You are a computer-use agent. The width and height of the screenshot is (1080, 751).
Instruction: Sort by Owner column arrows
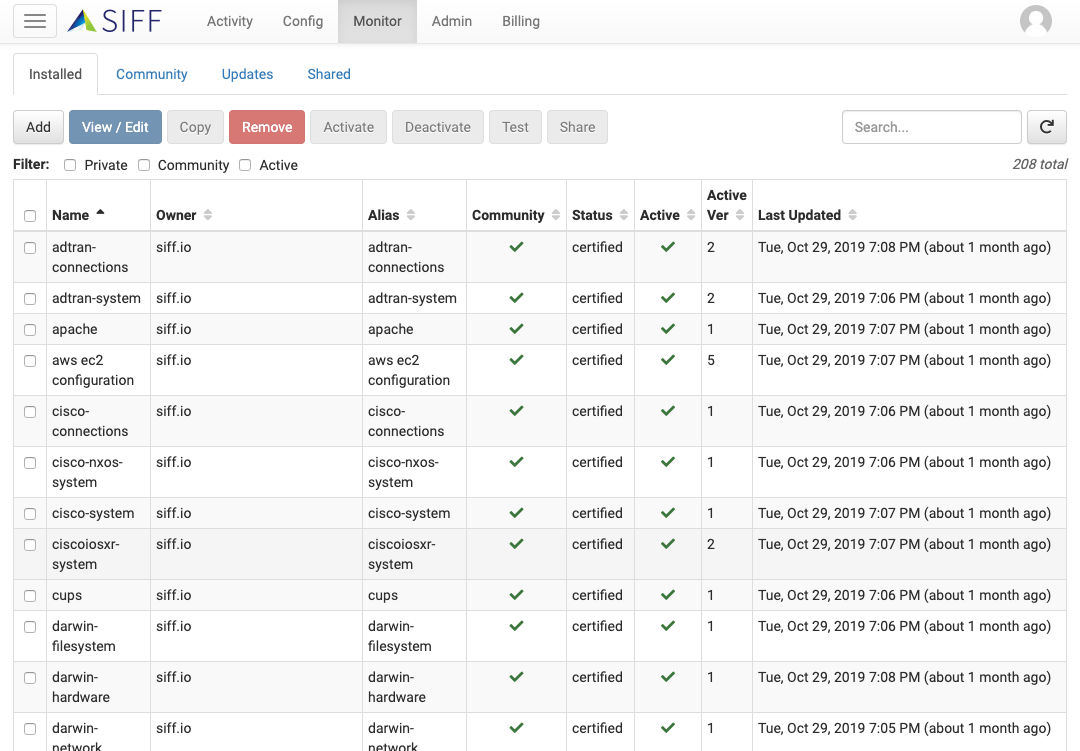click(x=208, y=215)
